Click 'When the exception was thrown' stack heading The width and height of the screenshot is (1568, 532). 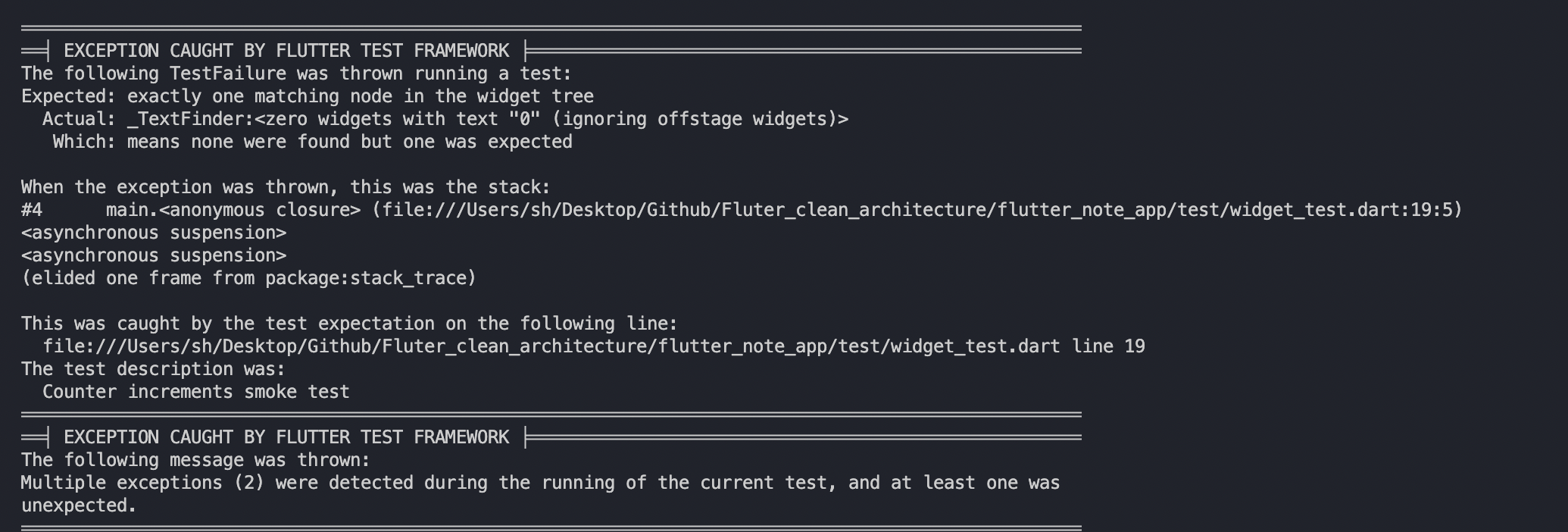point(286,187)
